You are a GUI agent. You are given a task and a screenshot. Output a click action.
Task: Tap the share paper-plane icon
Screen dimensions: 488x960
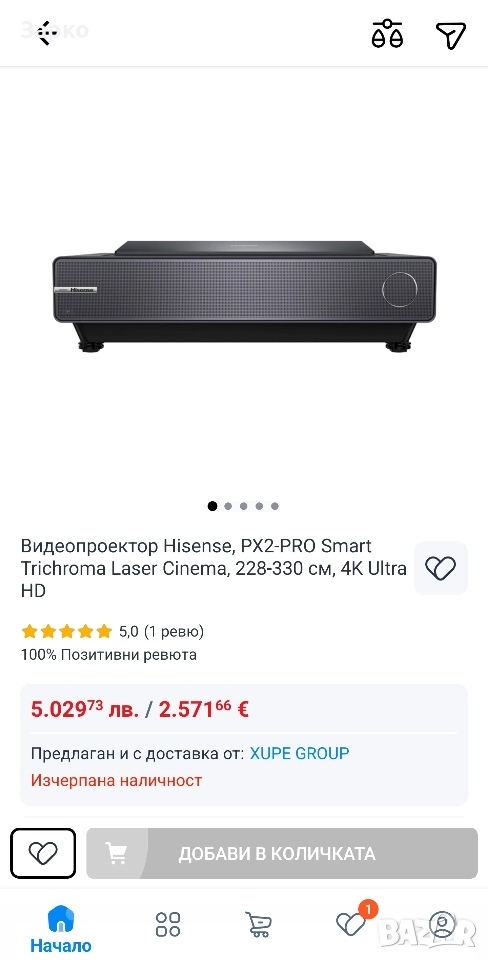(x=451, y=34)
